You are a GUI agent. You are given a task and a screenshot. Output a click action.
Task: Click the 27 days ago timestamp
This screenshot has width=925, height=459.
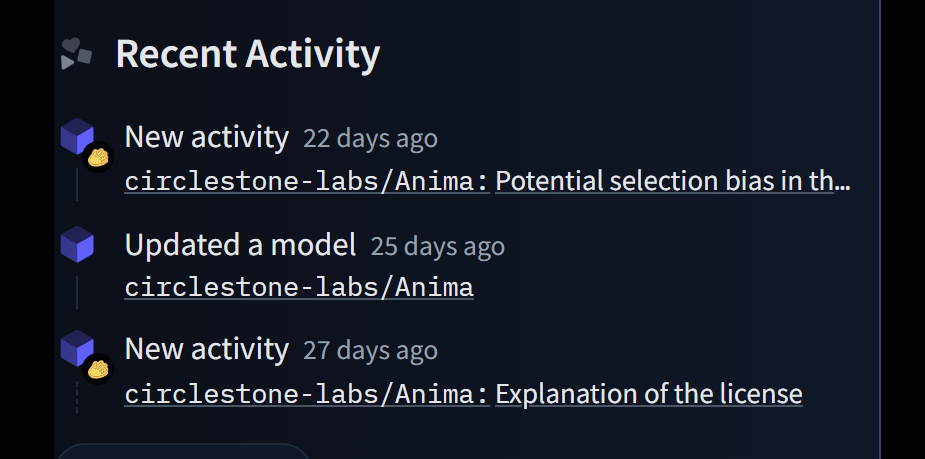tap(370, 351)
